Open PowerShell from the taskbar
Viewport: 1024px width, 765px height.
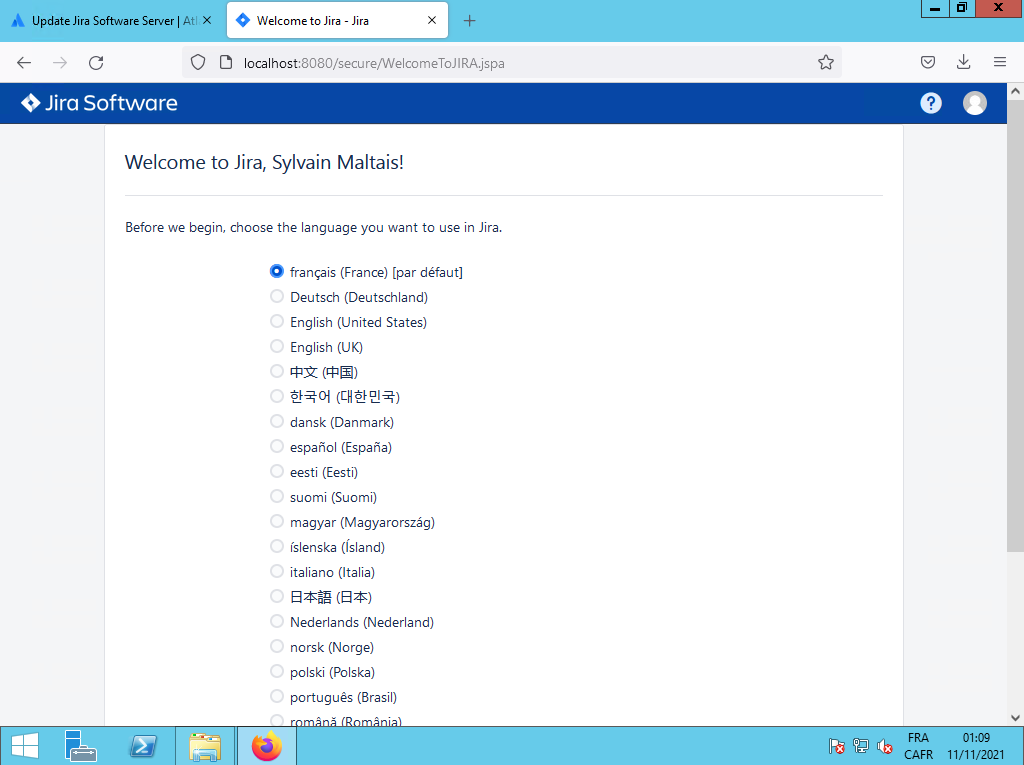143,746
